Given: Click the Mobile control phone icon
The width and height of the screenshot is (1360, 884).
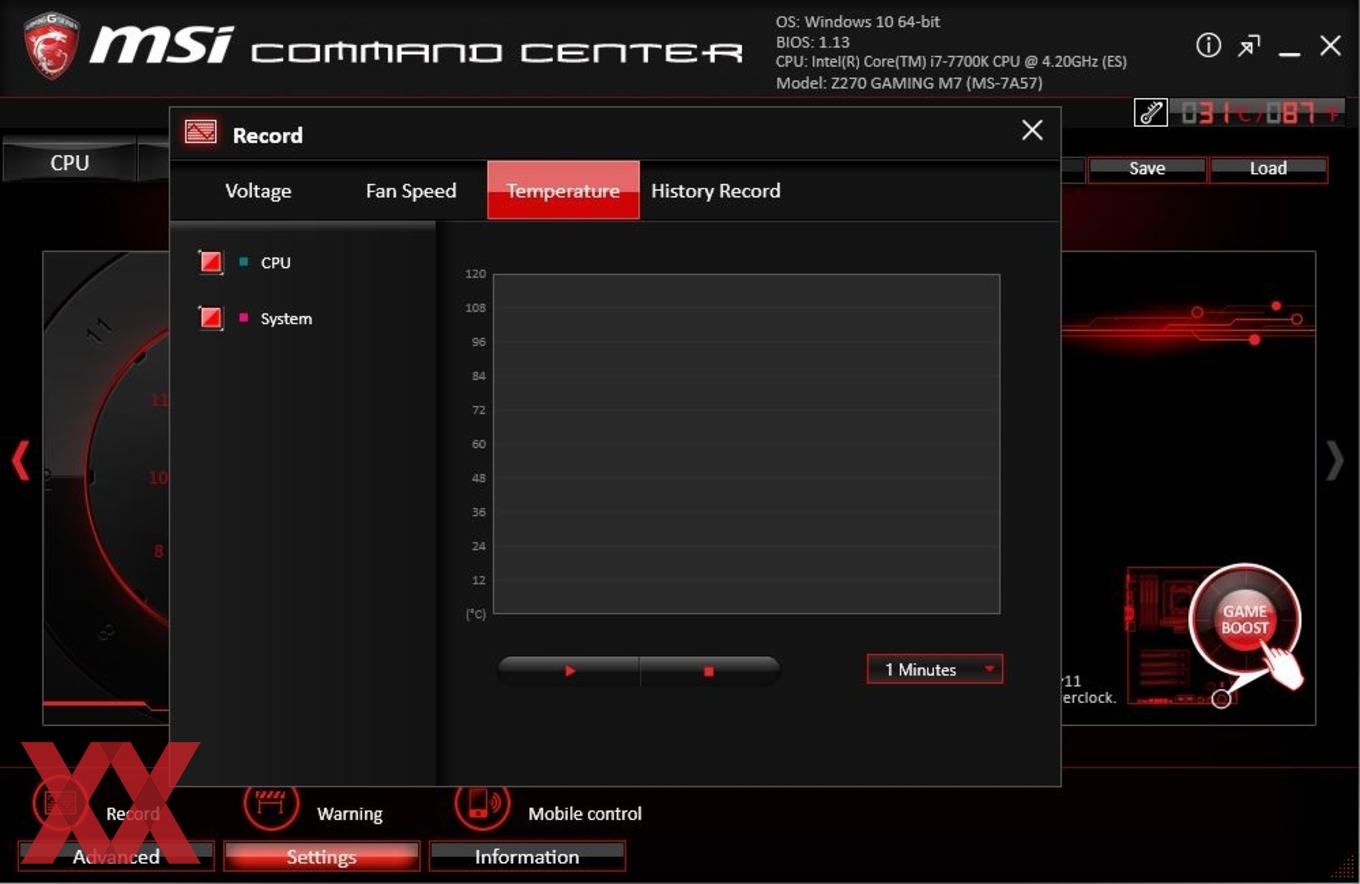Looking at the screenshot, I should tap(482, 805).
